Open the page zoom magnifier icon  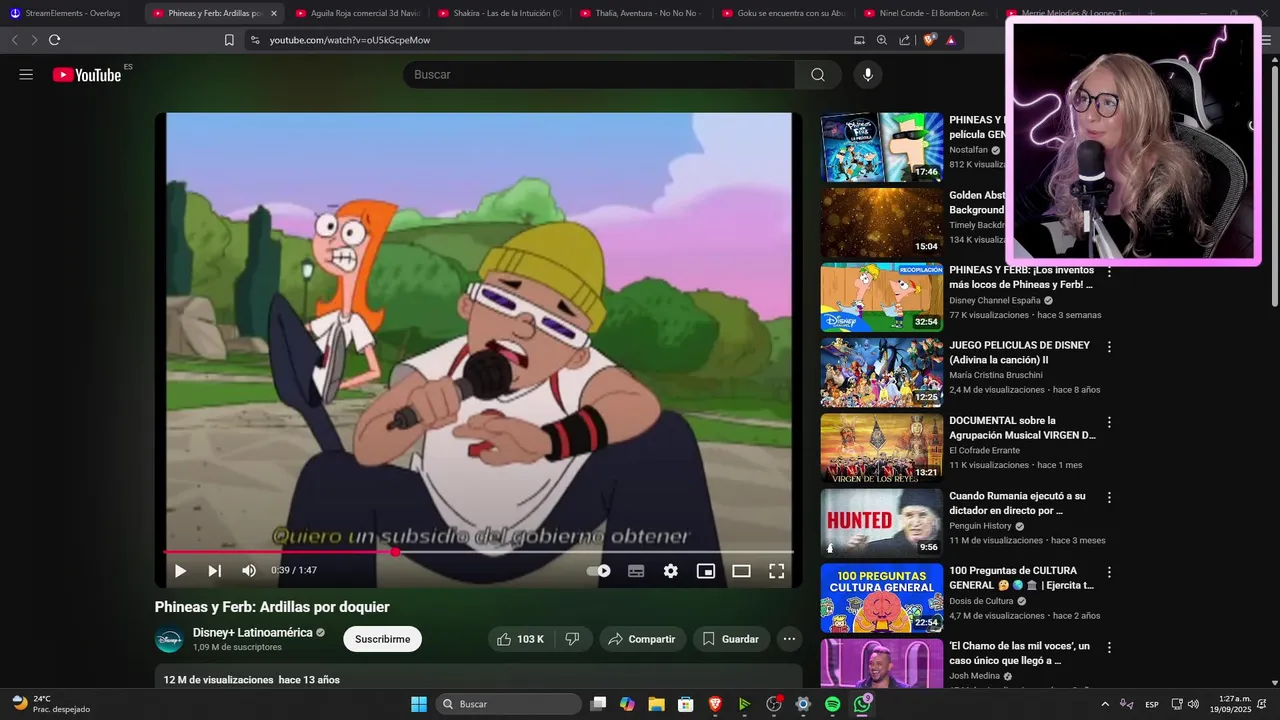(882, 40)
